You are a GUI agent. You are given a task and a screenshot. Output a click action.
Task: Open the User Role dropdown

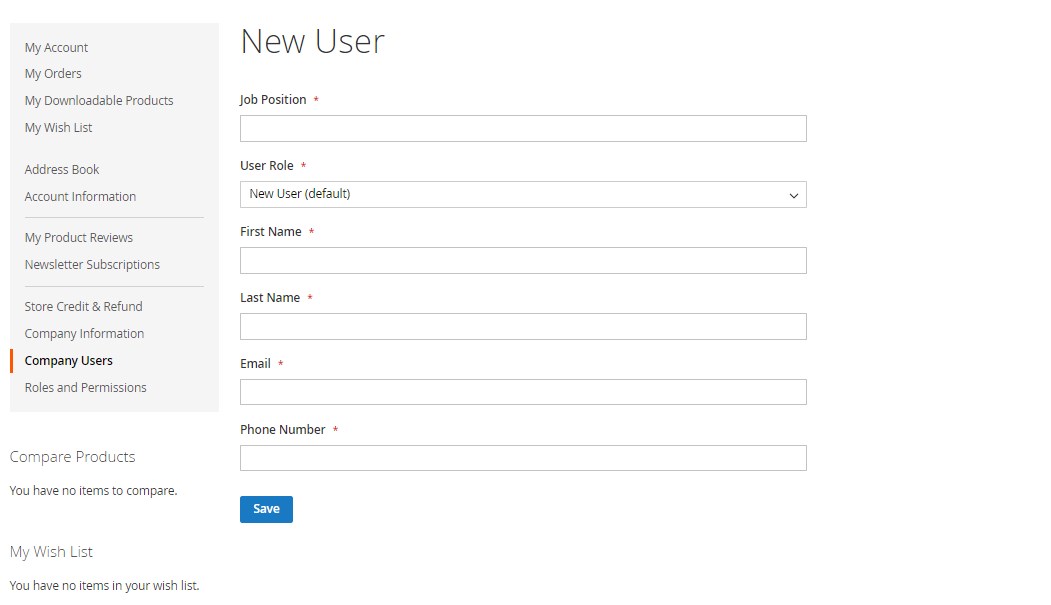(x=522, y=194)
